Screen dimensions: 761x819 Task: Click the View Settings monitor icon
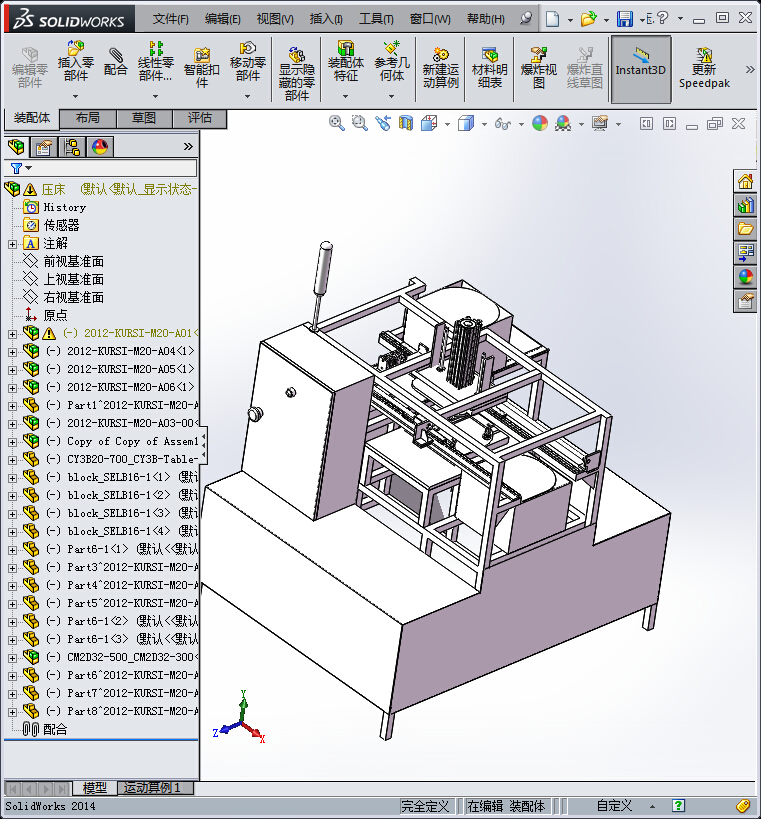click(600, 123)
